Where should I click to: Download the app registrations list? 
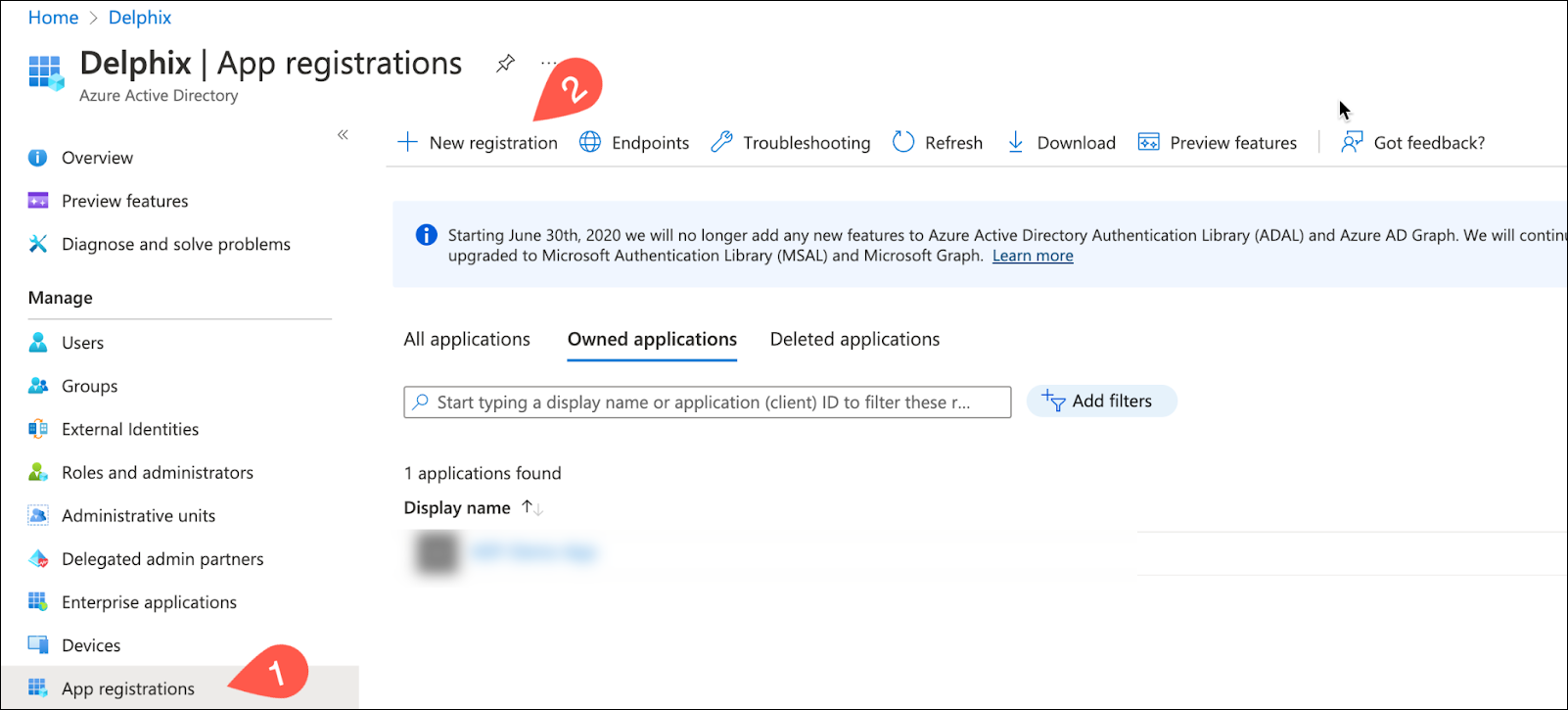[1061, 143]
